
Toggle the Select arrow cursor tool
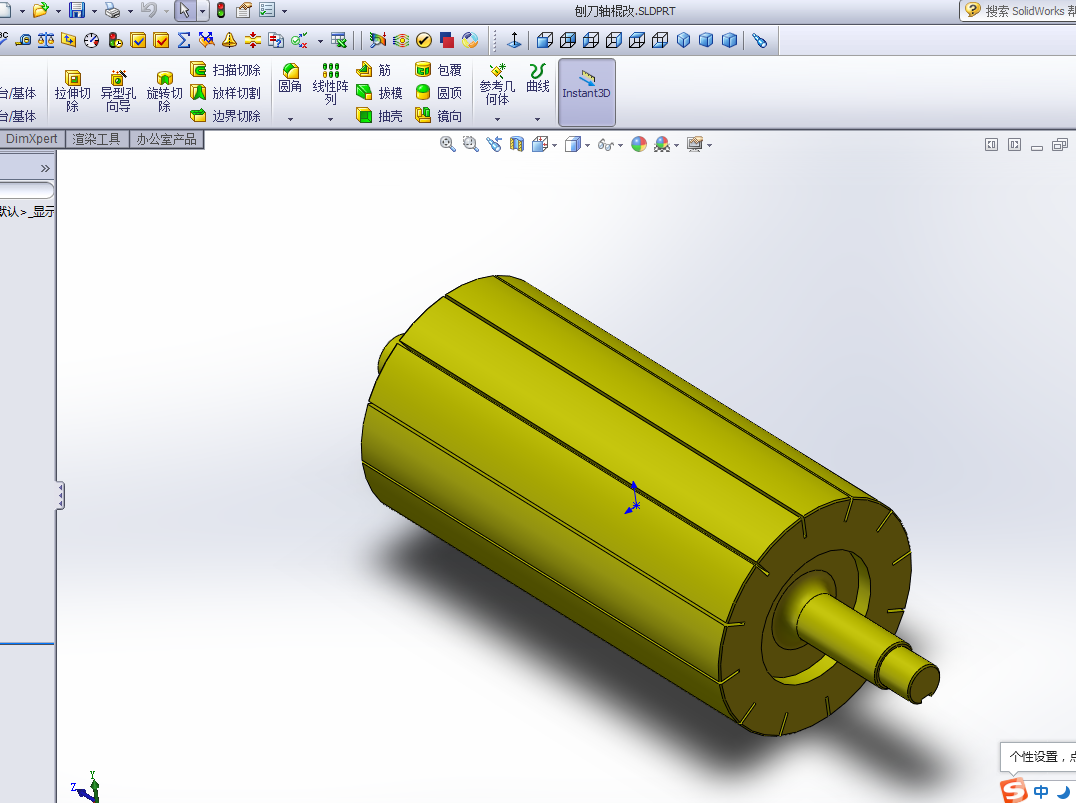[x=184, y=10]
